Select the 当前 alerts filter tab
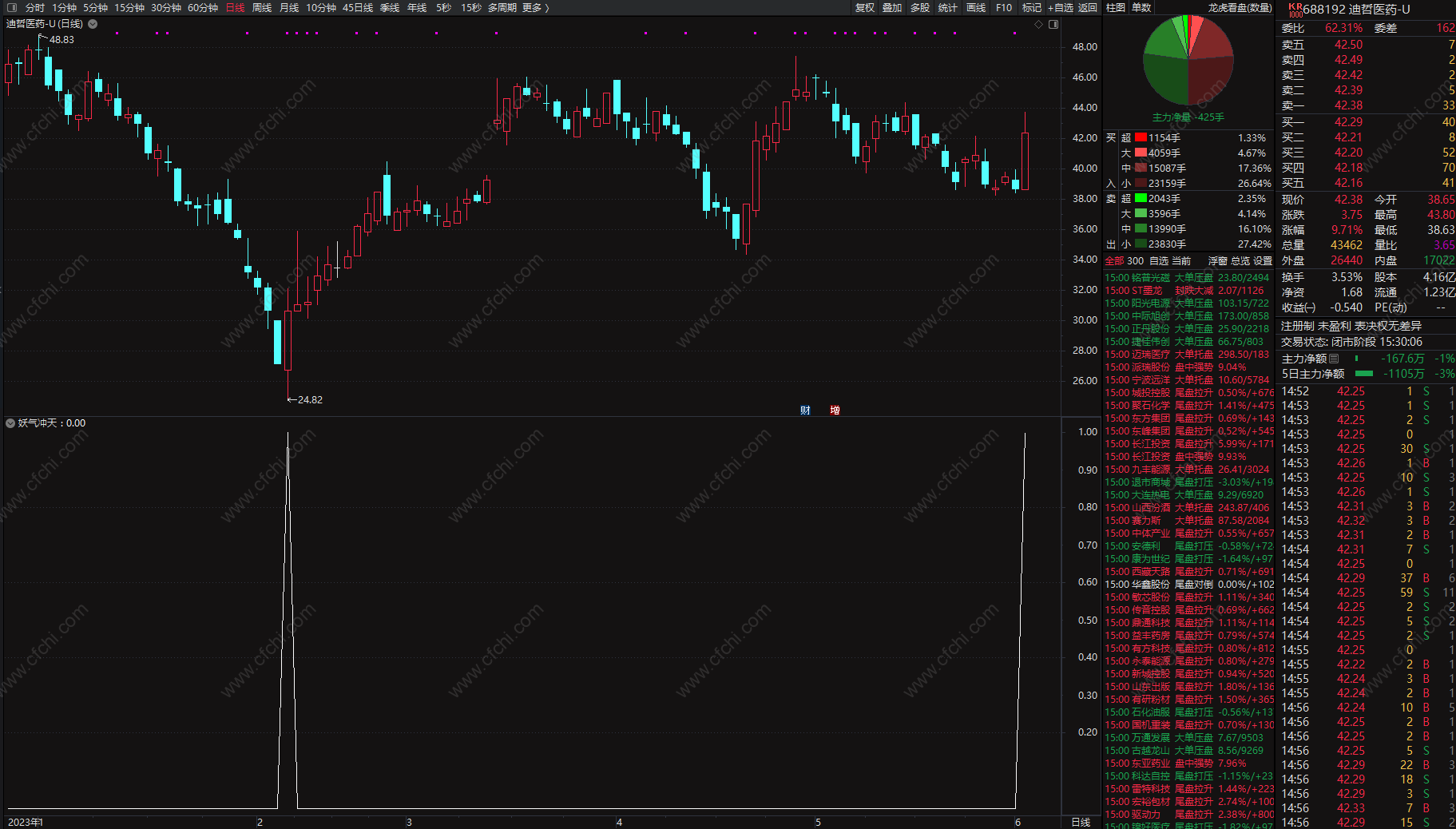1456x829 pixels. [x=1181, y=261]
